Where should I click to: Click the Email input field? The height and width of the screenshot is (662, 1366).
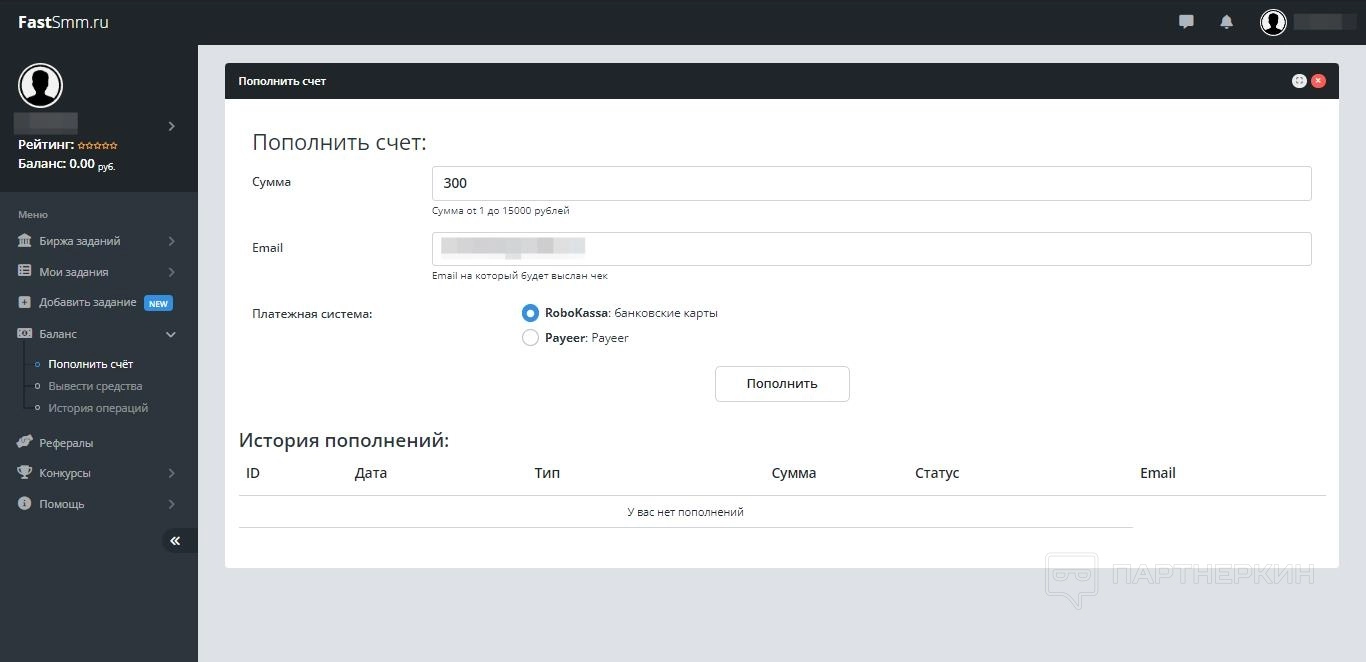click(871, 249)
